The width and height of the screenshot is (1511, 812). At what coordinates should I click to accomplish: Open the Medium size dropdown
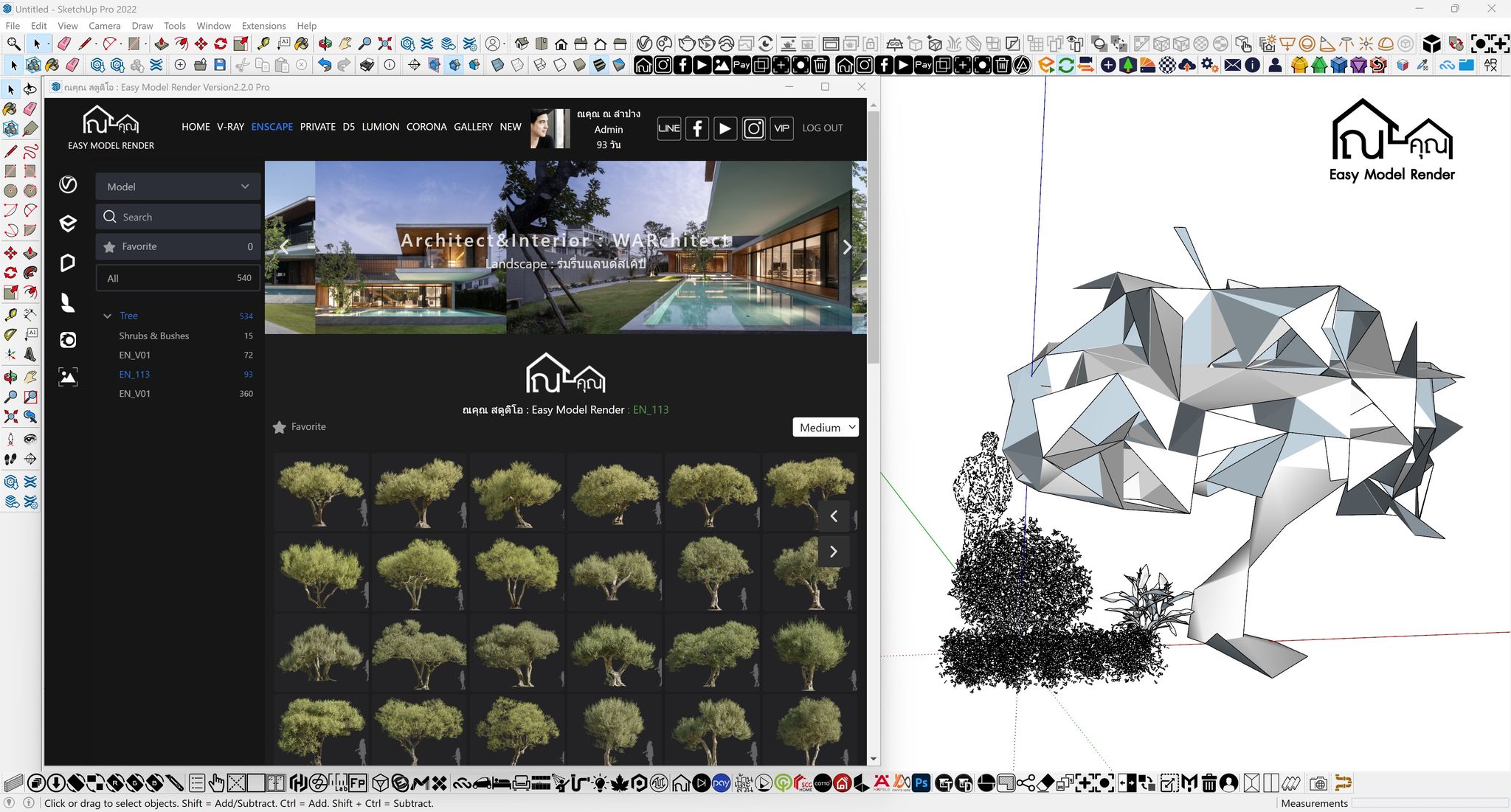(x=826, y=427)
